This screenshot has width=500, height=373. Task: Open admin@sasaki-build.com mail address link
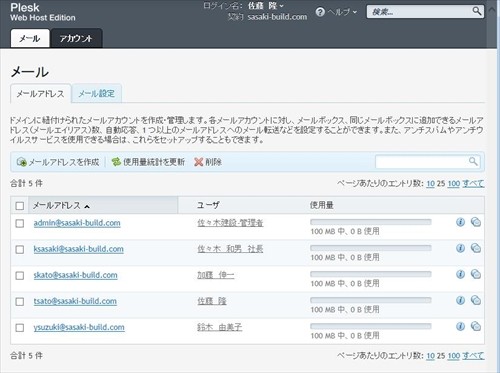pos(77,223)
